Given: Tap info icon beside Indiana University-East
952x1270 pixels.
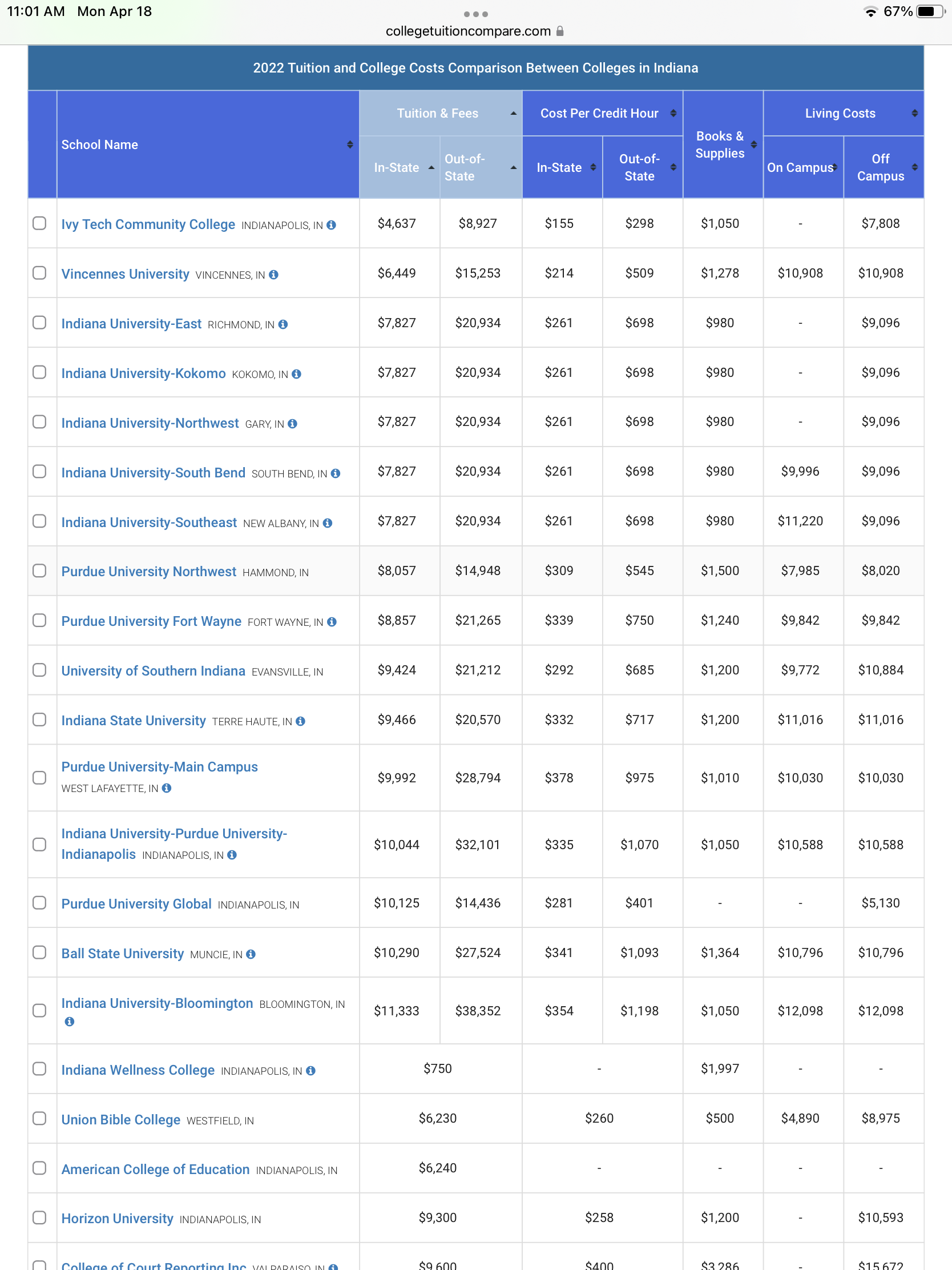Looking at the screenshot, I should [x=283, y=324].
